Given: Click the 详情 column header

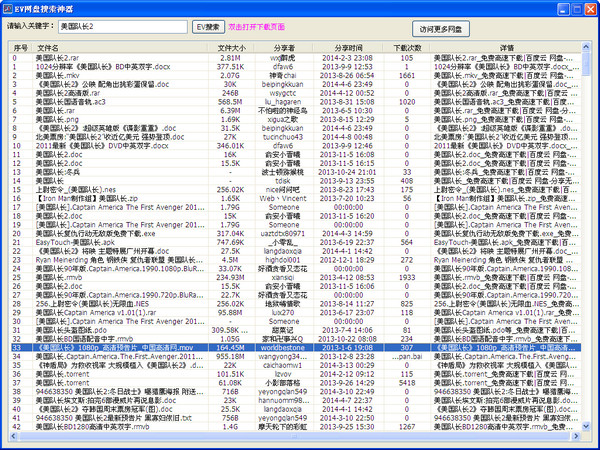Looking at the screenshot, I should pyautogui.click(x=507, y=48).
